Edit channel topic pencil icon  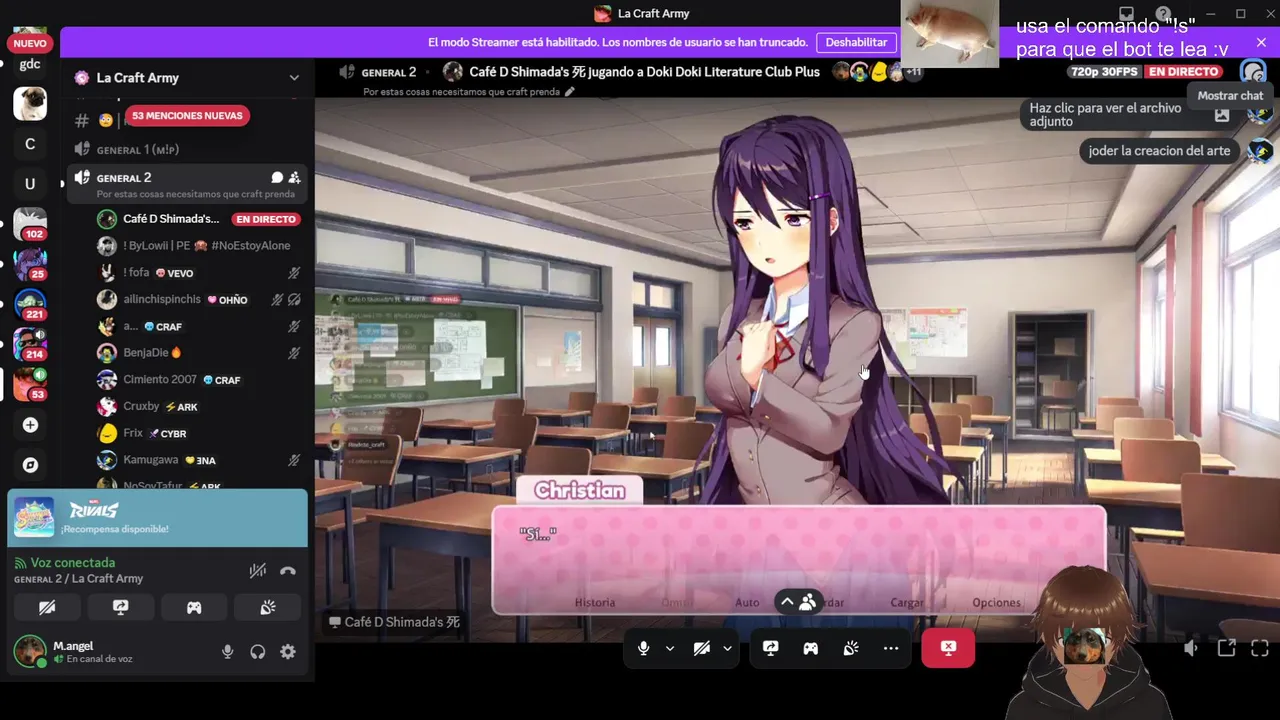(x=570, y=92)
